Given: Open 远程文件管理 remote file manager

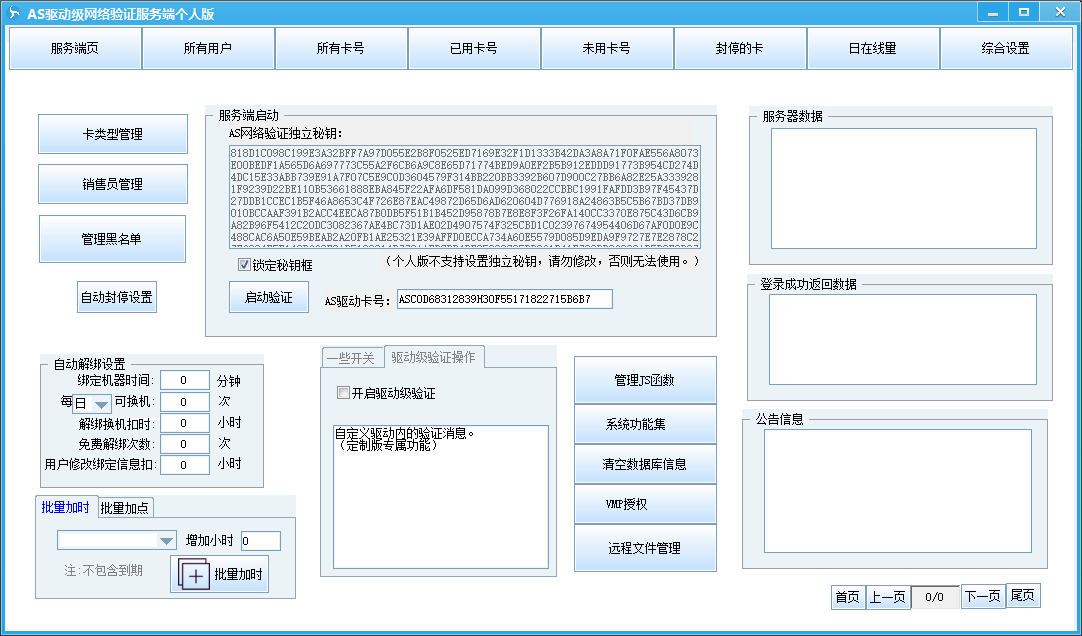Looking at the screenshot, I should tap(645, 548).
